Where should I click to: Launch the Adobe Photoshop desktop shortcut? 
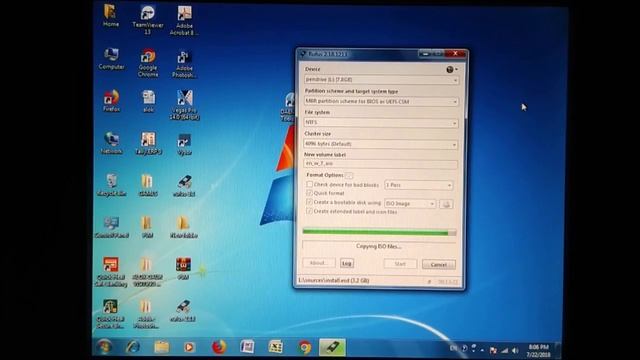coord(184,64)
